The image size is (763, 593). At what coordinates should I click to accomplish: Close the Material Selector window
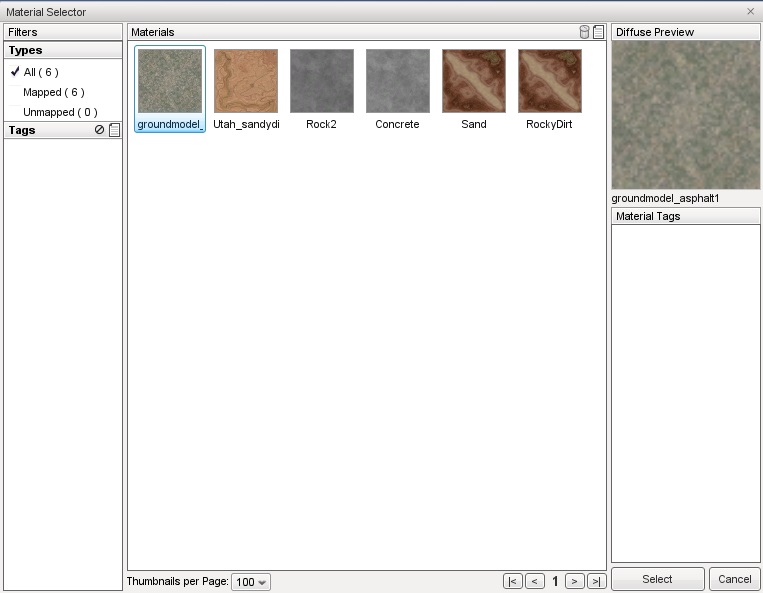tap(750, 12)
